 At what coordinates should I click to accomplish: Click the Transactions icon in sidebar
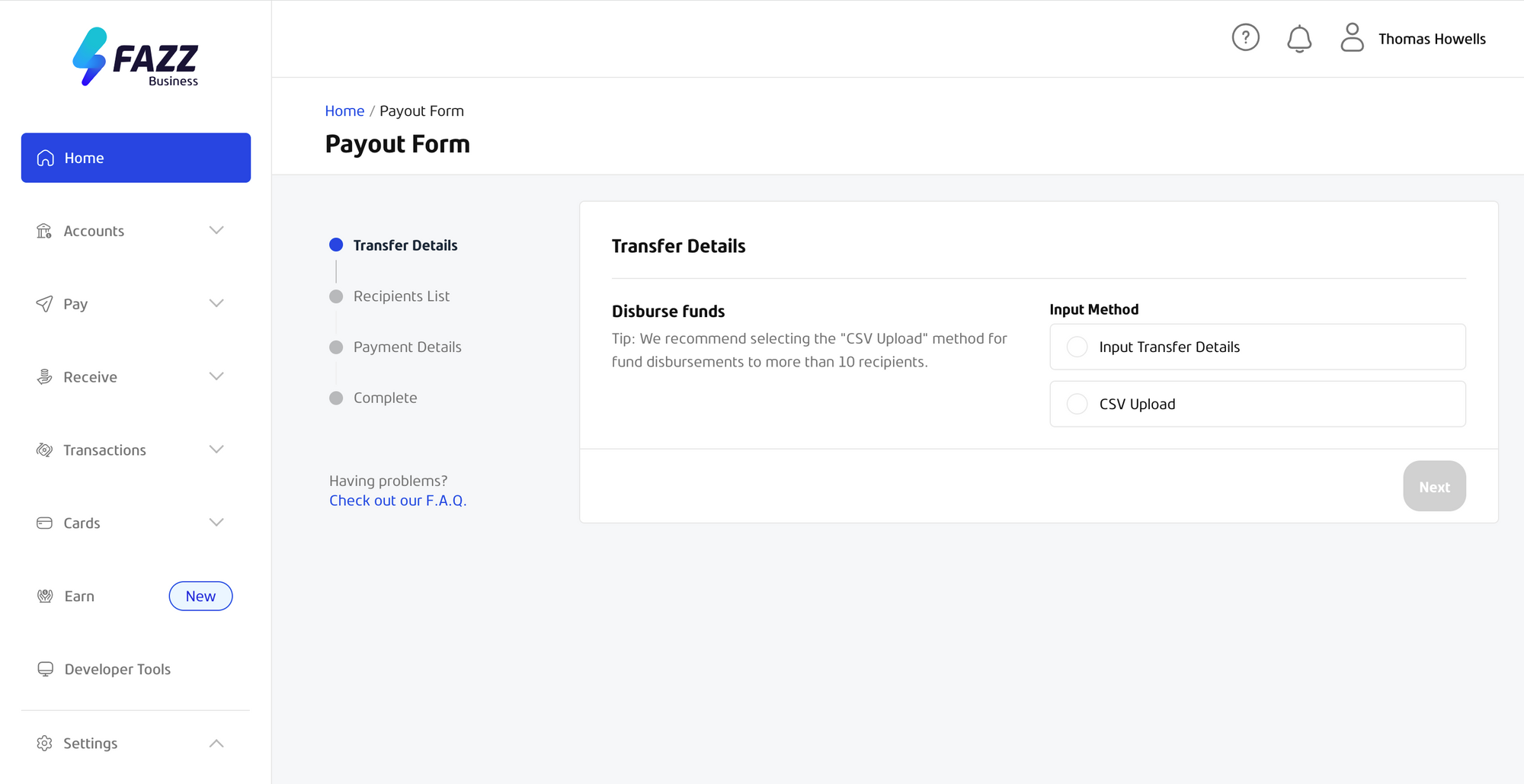coord(44,450)
